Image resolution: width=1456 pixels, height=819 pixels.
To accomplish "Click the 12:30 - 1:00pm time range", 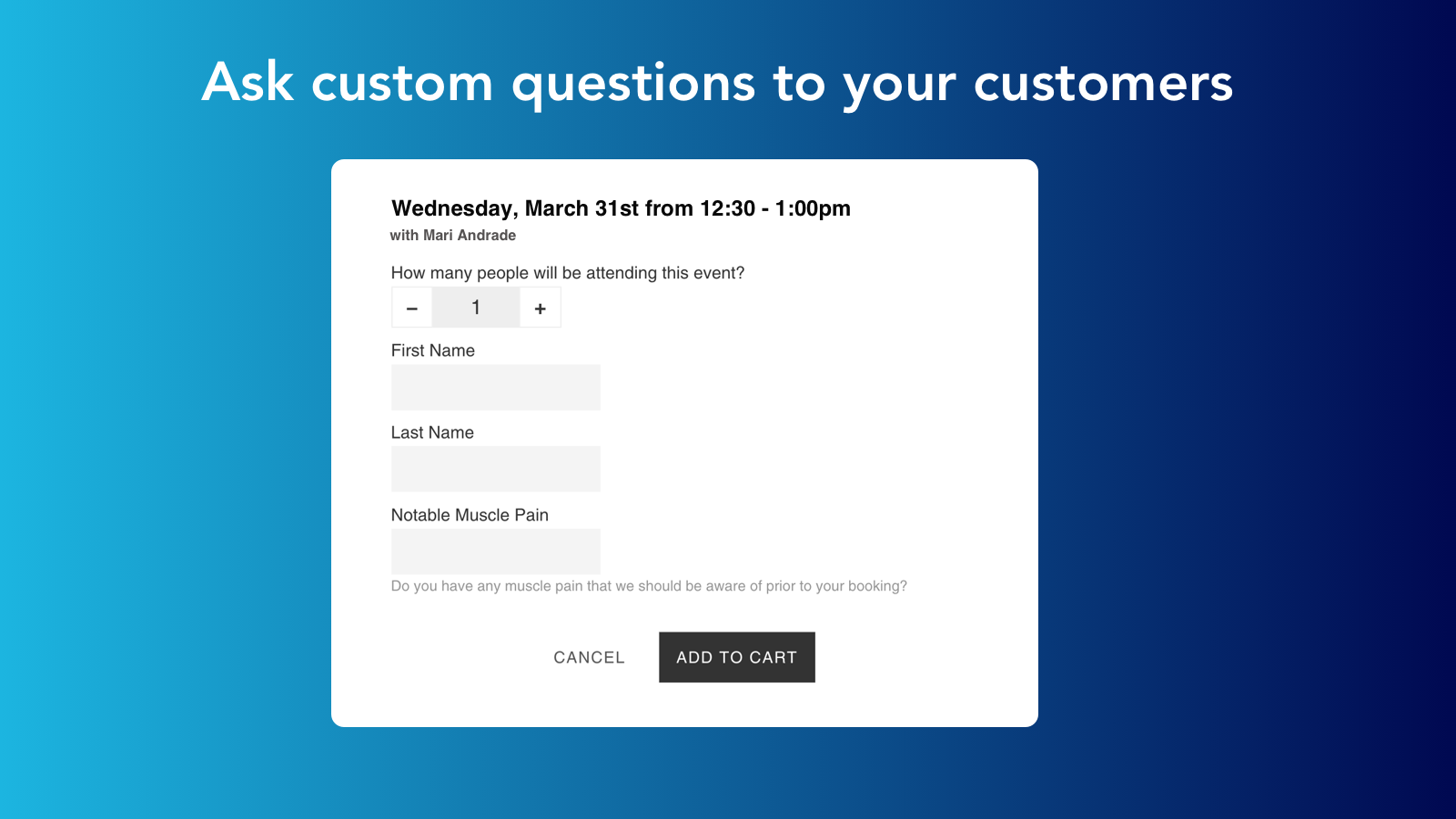I will pyautogui.click(x=774, y=208).
